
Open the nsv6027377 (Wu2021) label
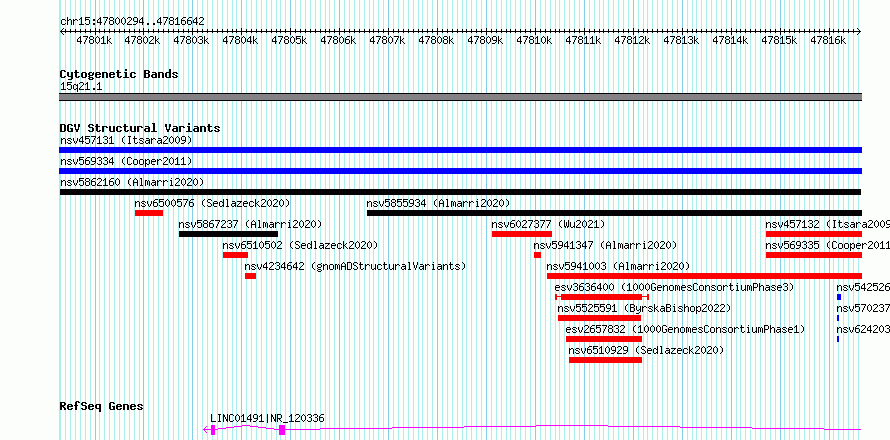click(x=548, y=224)
